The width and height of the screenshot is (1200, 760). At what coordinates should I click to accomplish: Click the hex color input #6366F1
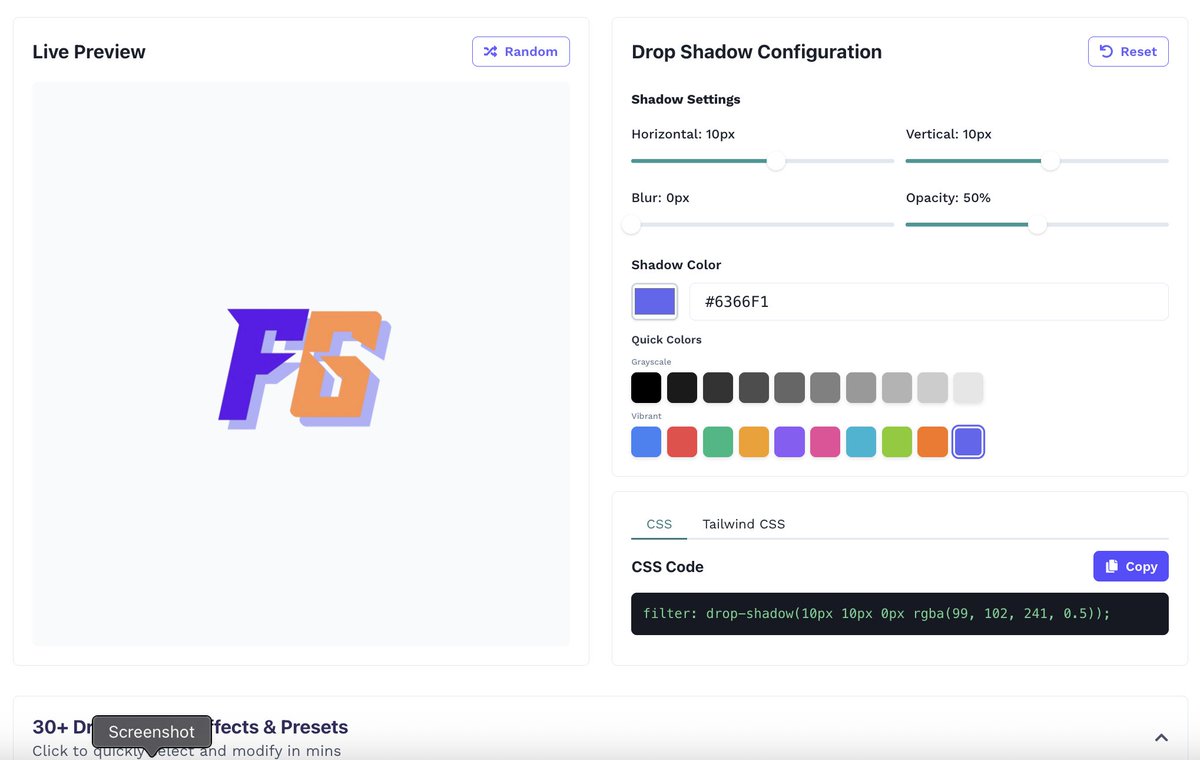tap(929, 302)
